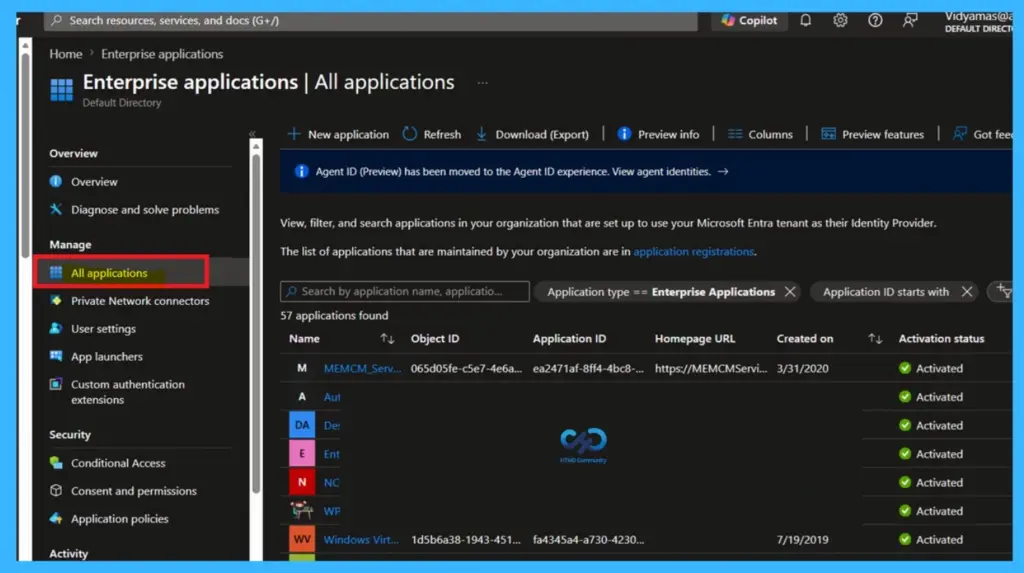
Task: Open the Application type filter pill
Action: 661,292
